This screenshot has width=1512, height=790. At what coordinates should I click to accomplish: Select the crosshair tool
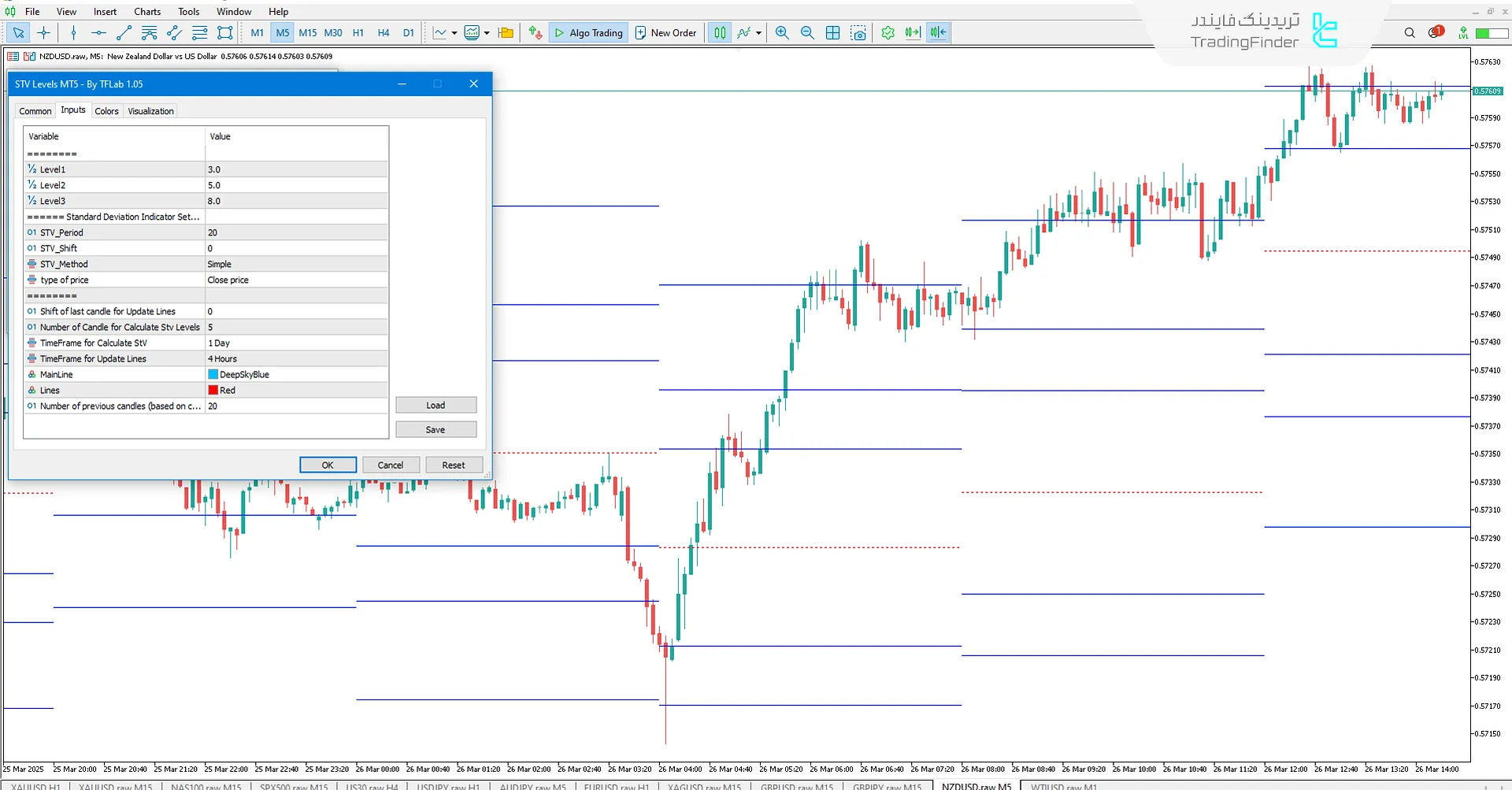(44, 32)
